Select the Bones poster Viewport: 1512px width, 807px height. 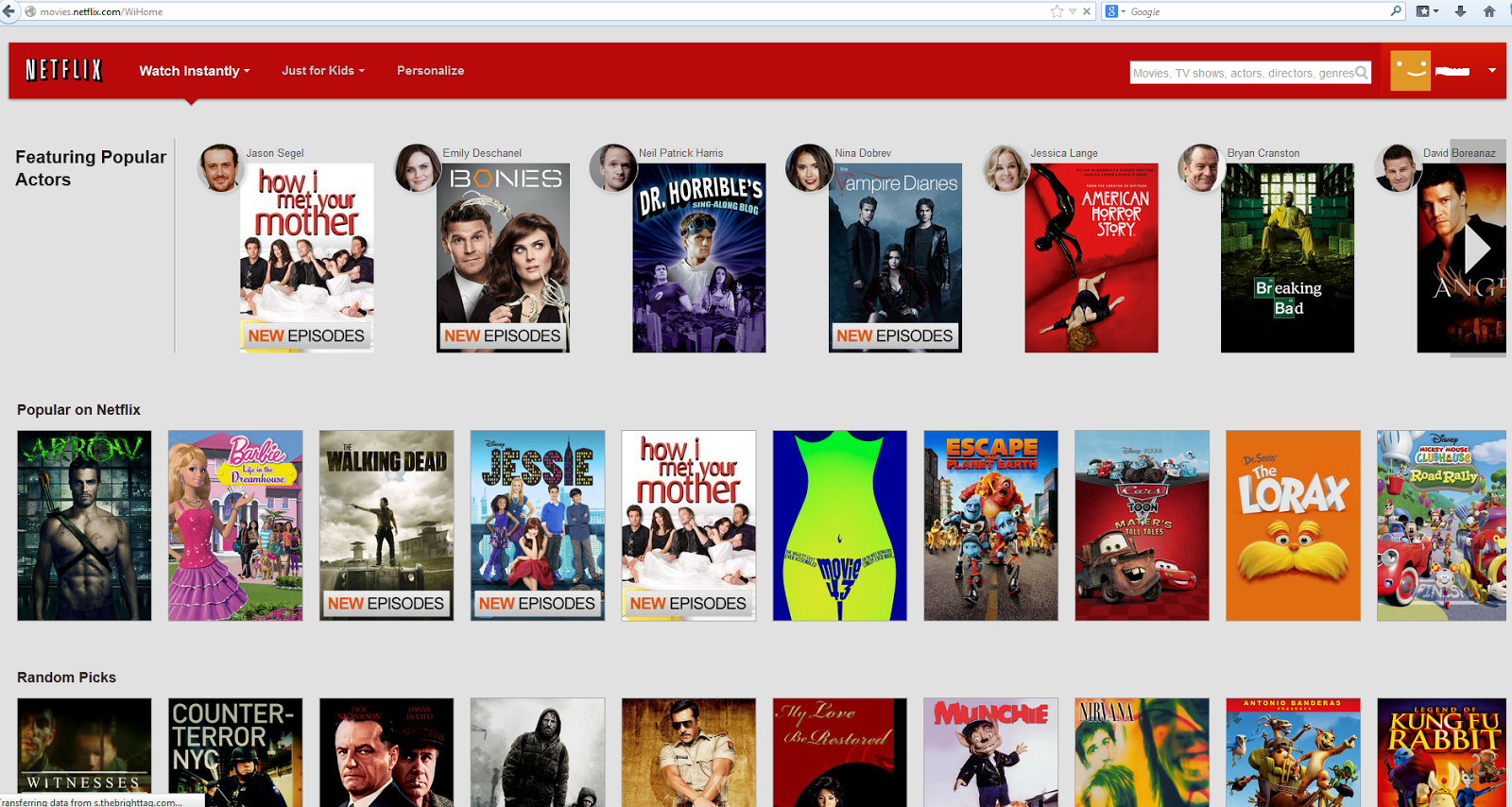click(503, 258)
